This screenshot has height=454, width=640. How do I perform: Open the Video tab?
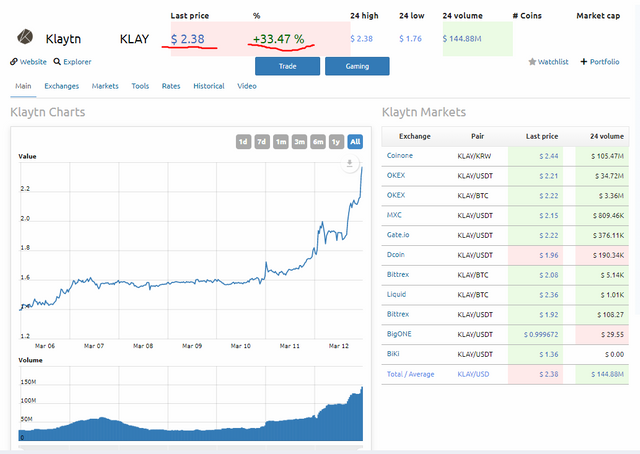(247, 86)
